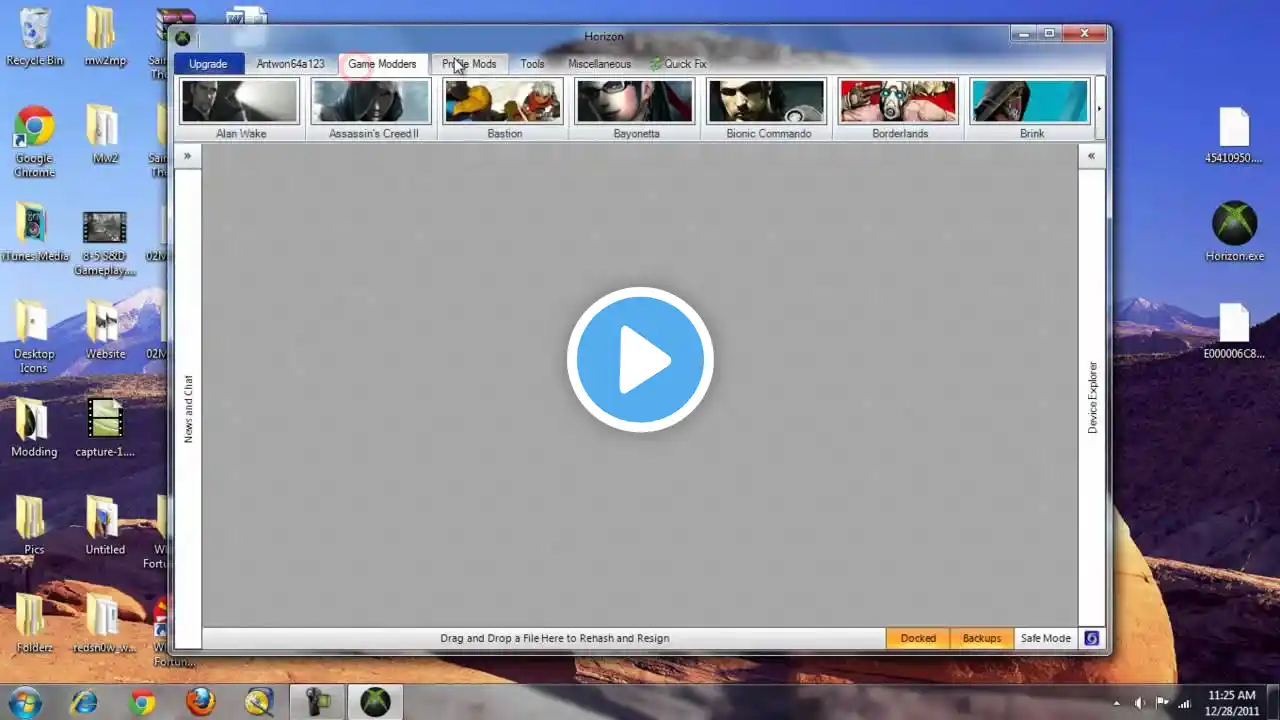Switch to the Game Modders tab
Viewport: 1280px width, 720px height.
click(x=382, y=64)
